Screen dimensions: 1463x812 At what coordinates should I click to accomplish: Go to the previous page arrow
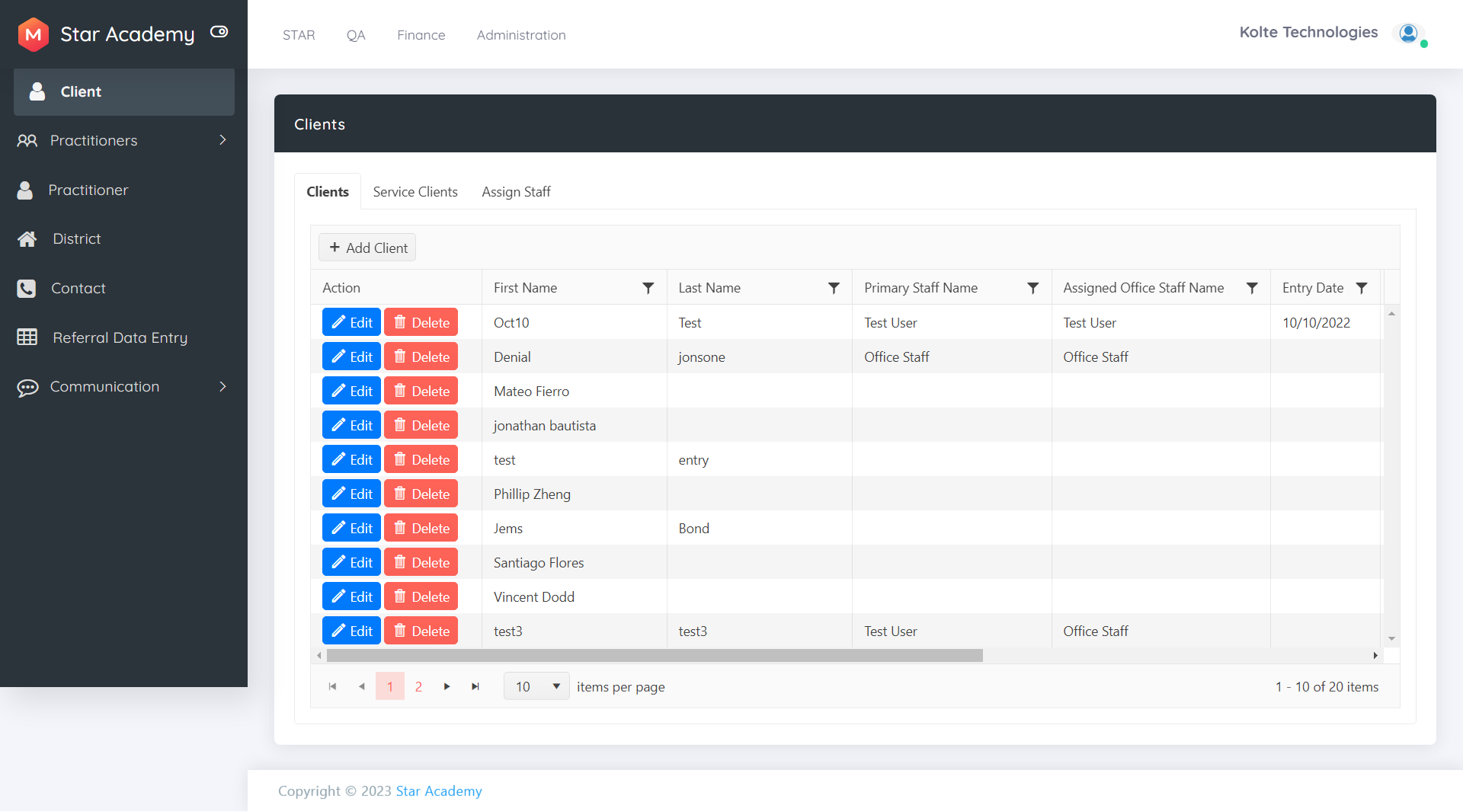[x=361, y=687]
